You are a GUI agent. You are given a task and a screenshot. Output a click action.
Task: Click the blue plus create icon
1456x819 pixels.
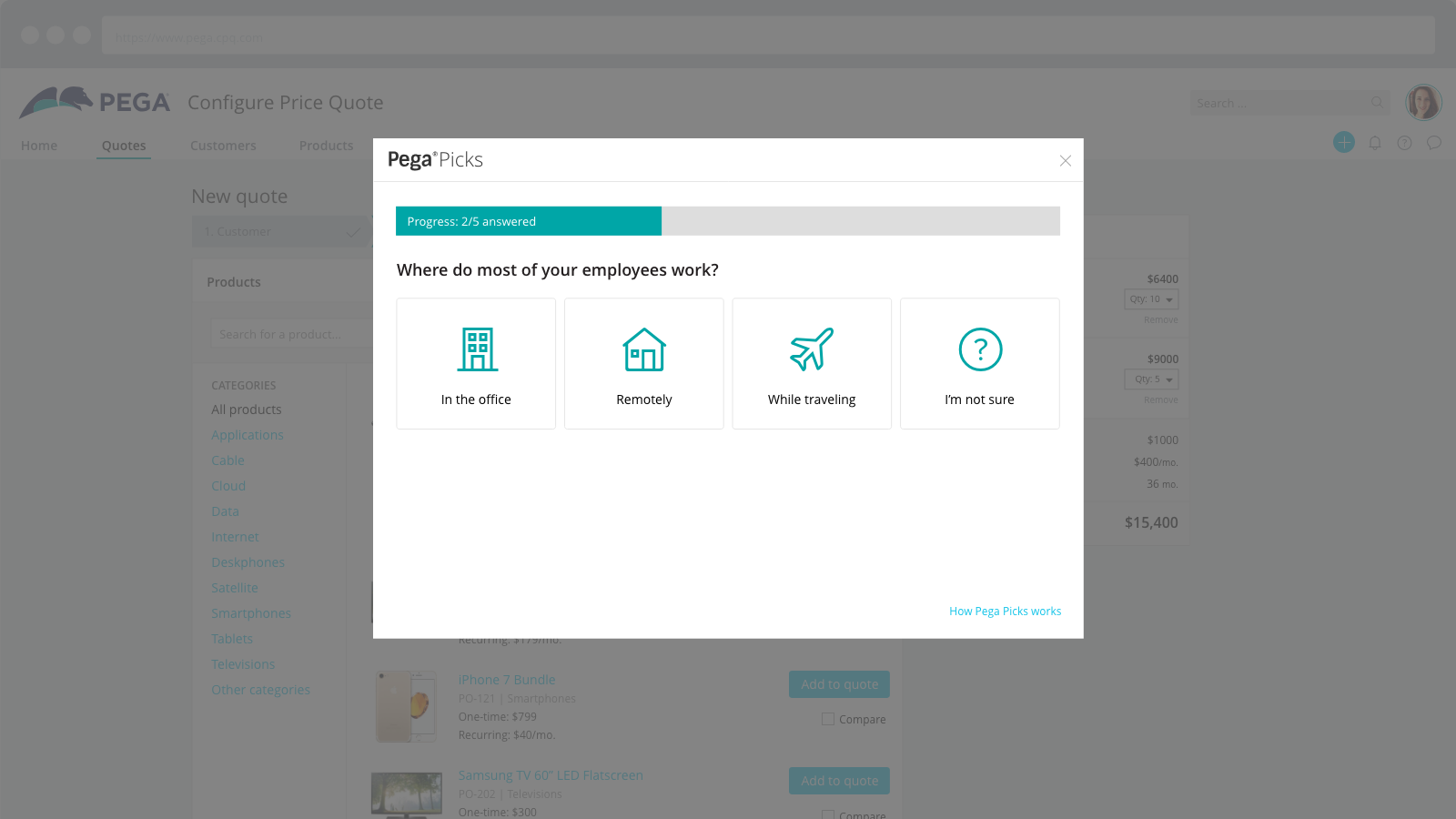(1344, 142)
